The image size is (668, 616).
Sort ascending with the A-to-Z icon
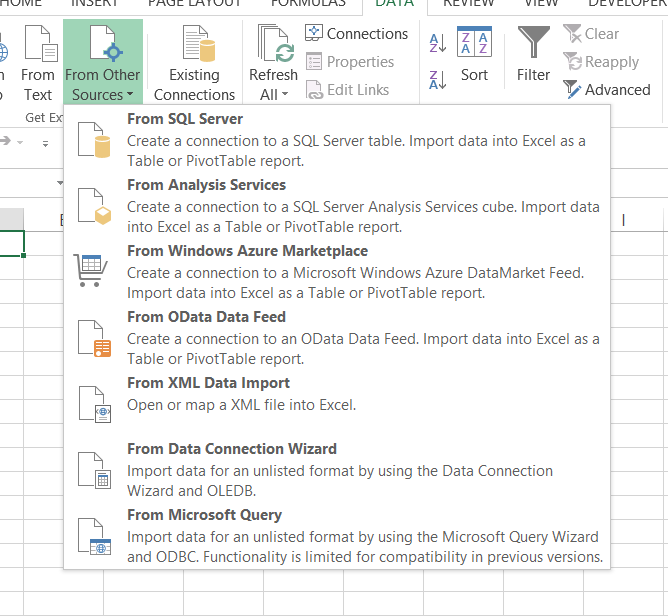[437, 43]
